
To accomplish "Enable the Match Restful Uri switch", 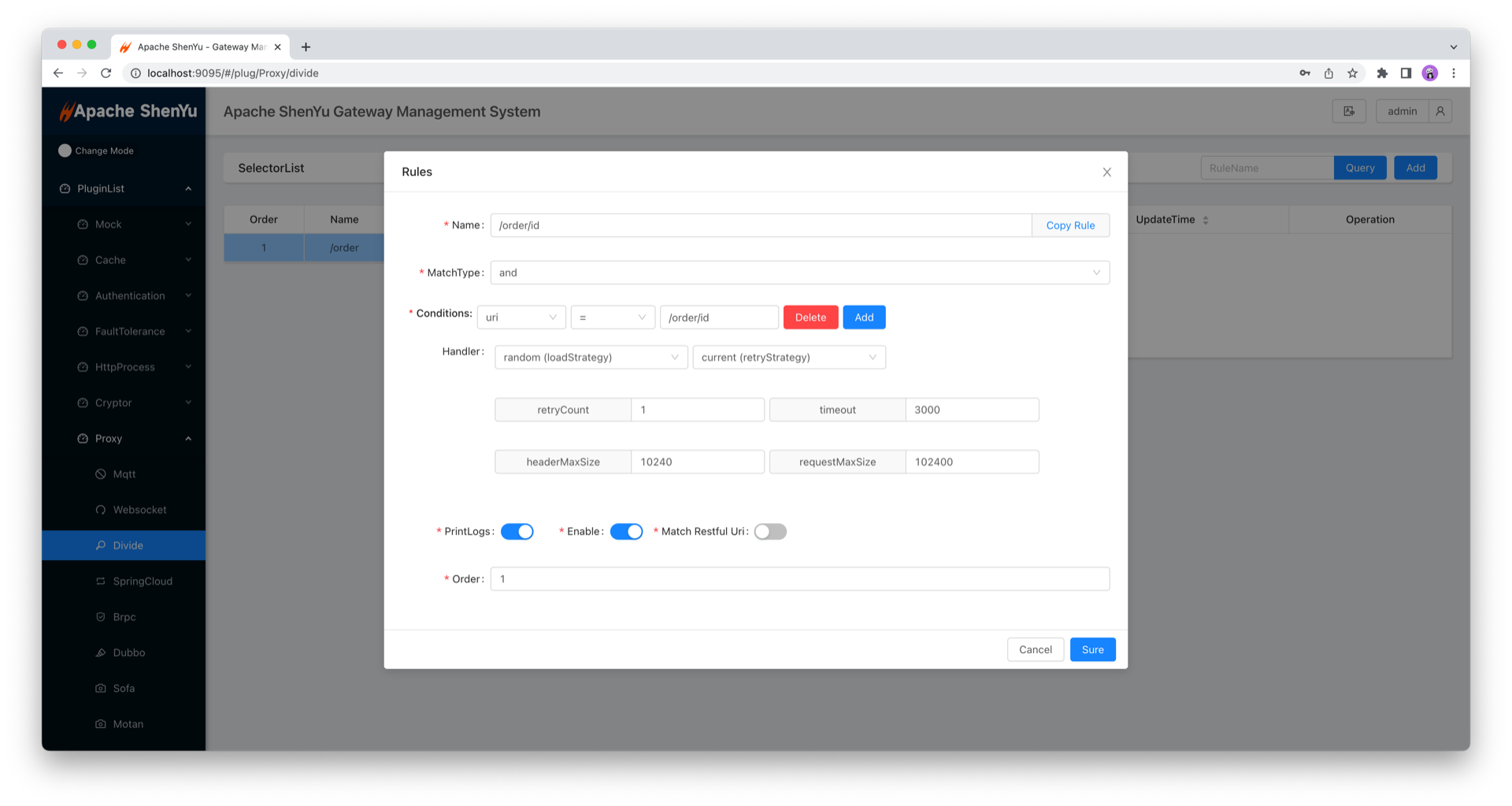I will [769, 532].
